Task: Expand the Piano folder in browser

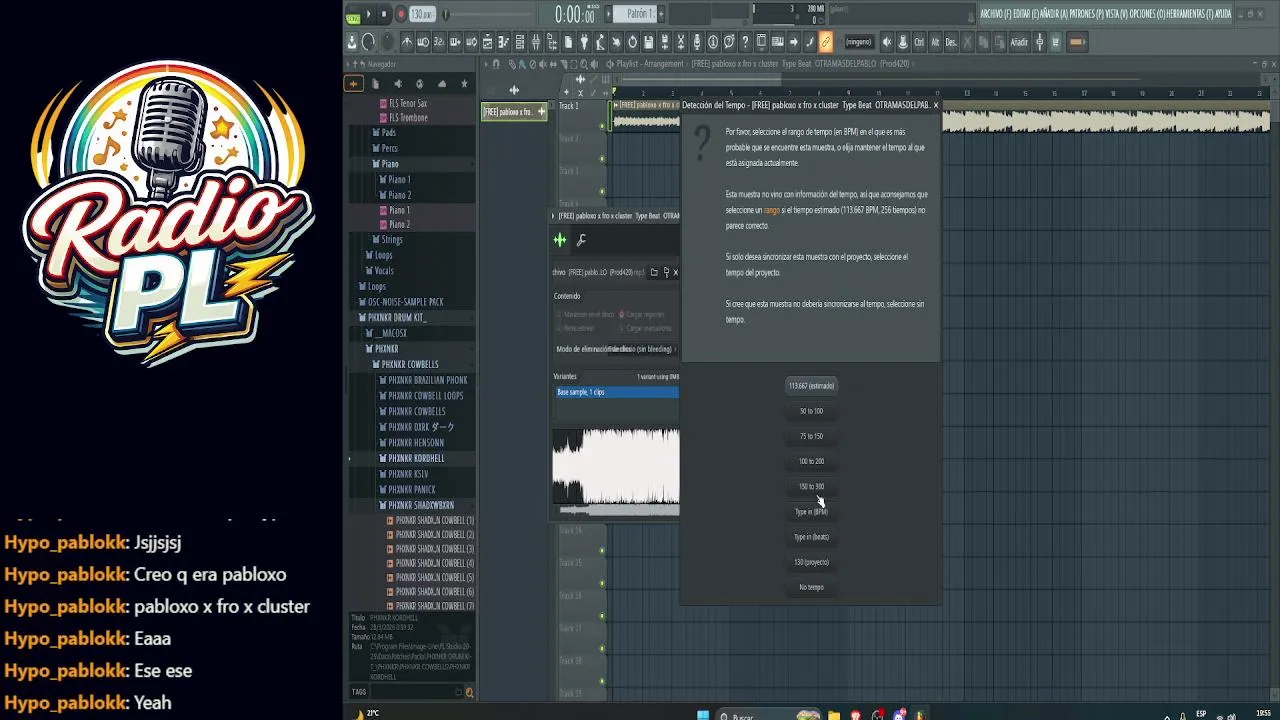Action: tap(389, 164)
